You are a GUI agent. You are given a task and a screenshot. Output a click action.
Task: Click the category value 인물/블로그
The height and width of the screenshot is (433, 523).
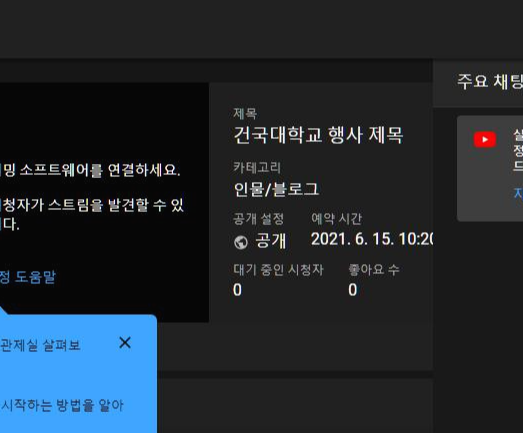click(276, 189)
